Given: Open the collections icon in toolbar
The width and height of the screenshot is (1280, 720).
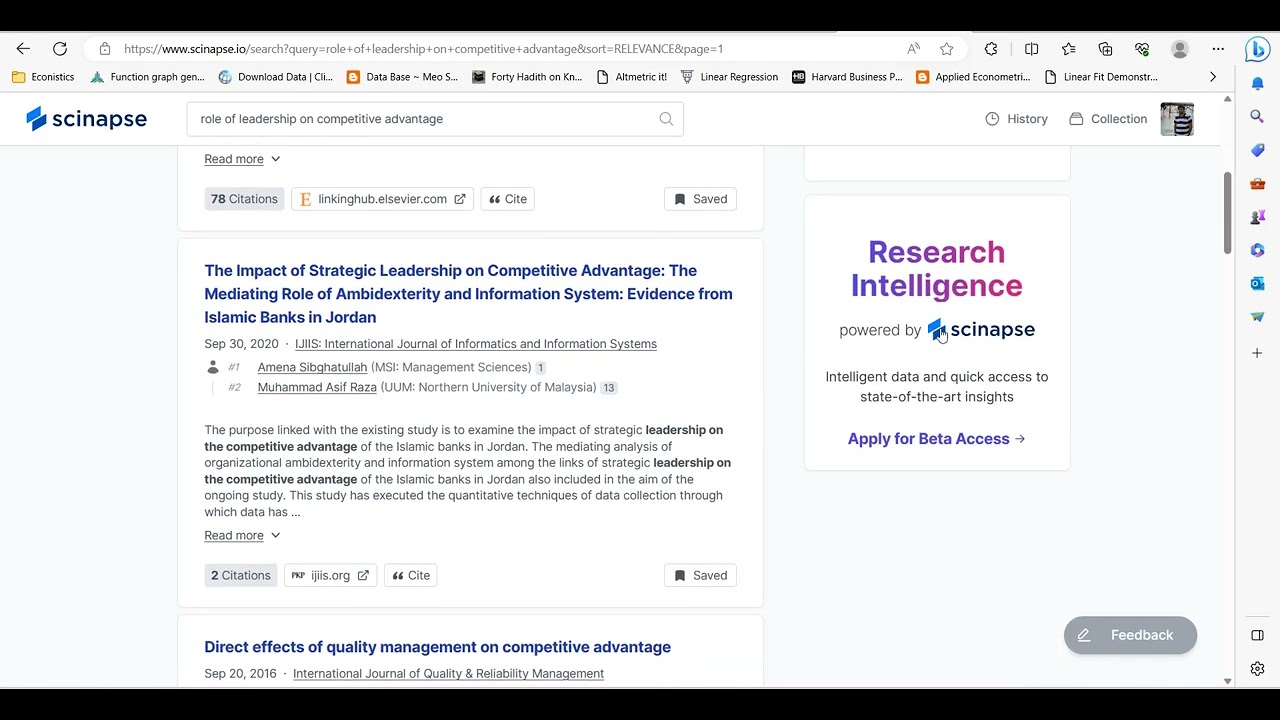Looking at the screenshot, I should (x=1105, y=48).
